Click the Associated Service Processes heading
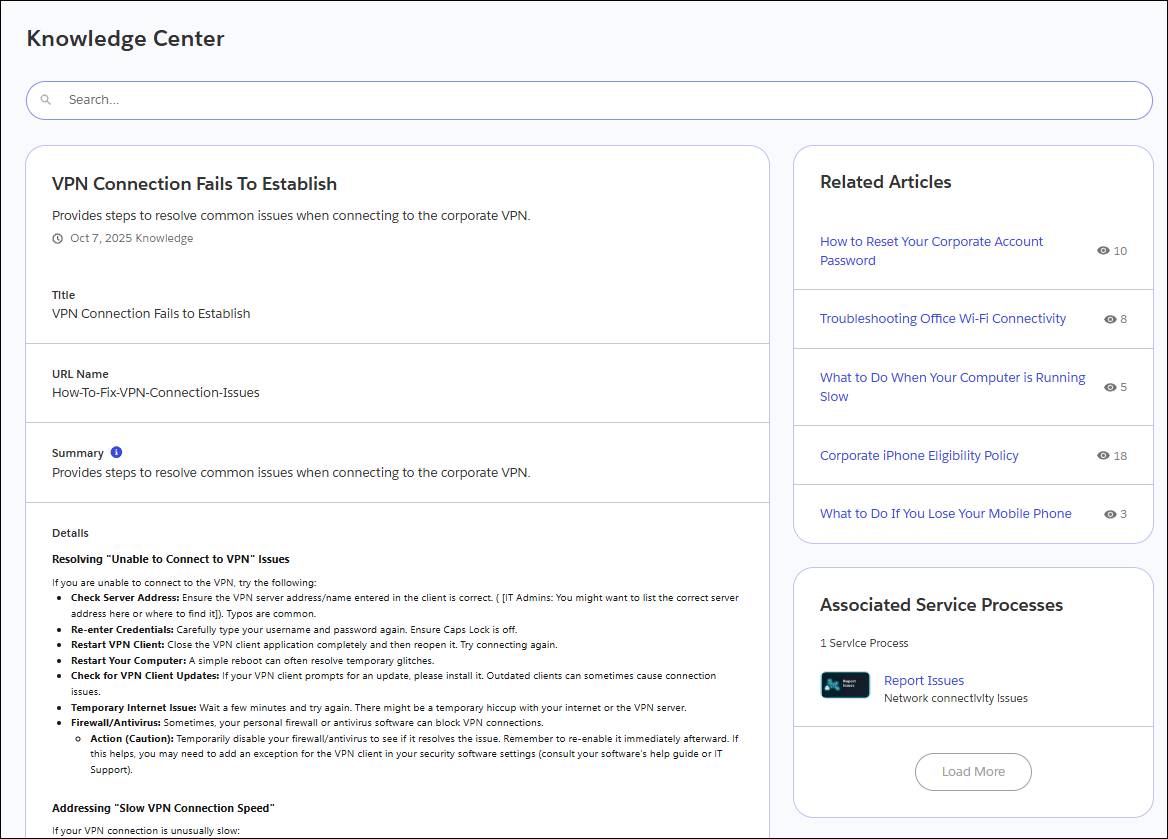The height and width of the screenshot is (839, 1168). pyautogui.click(x=942, y=605)
